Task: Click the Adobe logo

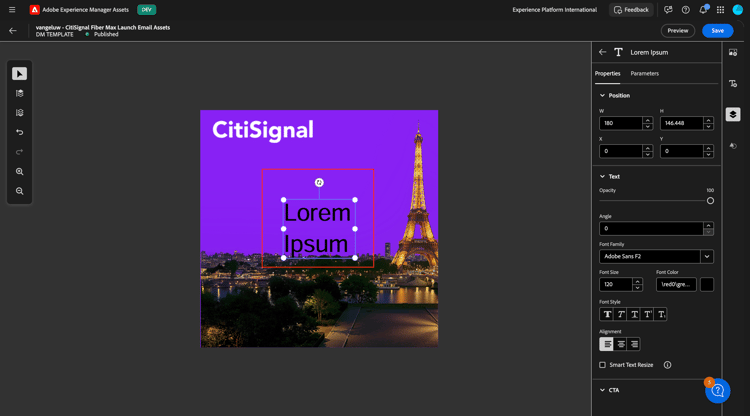Action: [34, 10]
